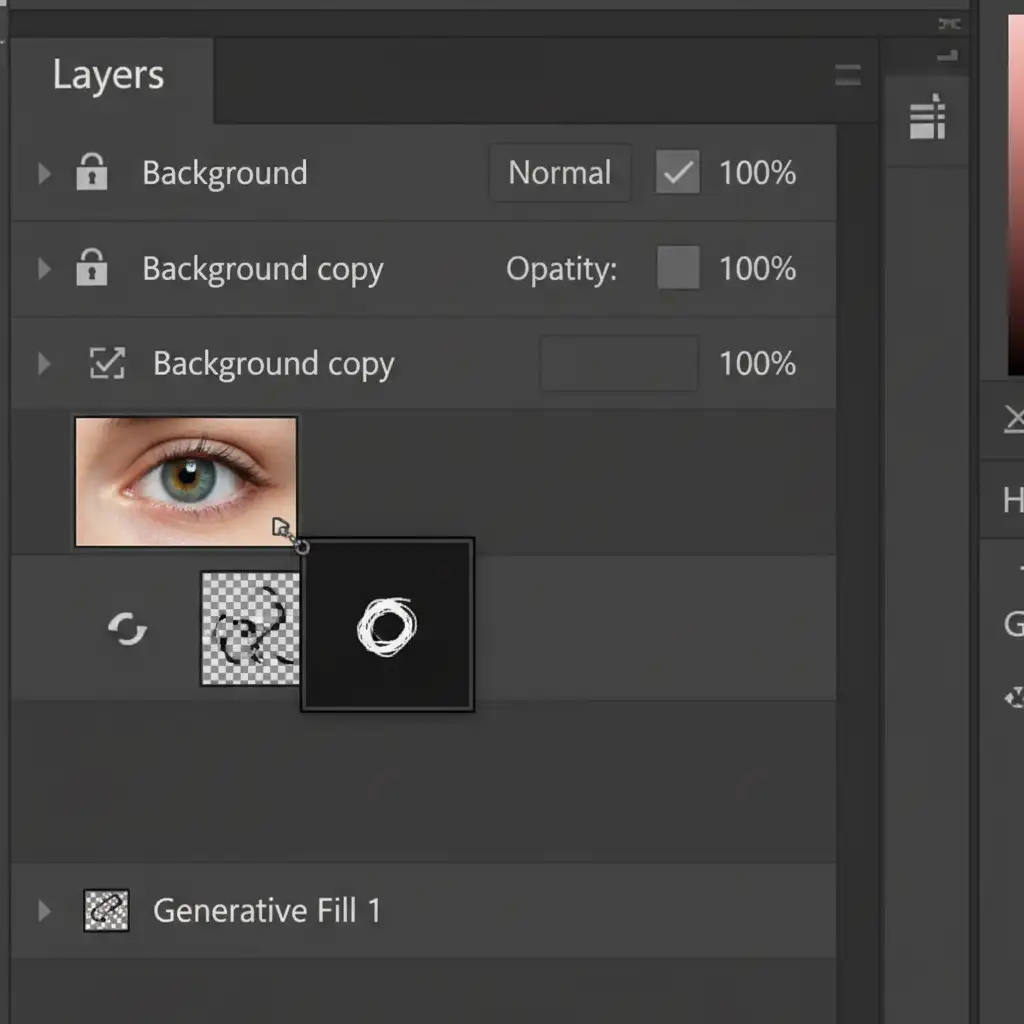This screenshot has height=1024, width=1024.
Task: Expand the Generative Fill 1 layer group
Action: (44, 911)
